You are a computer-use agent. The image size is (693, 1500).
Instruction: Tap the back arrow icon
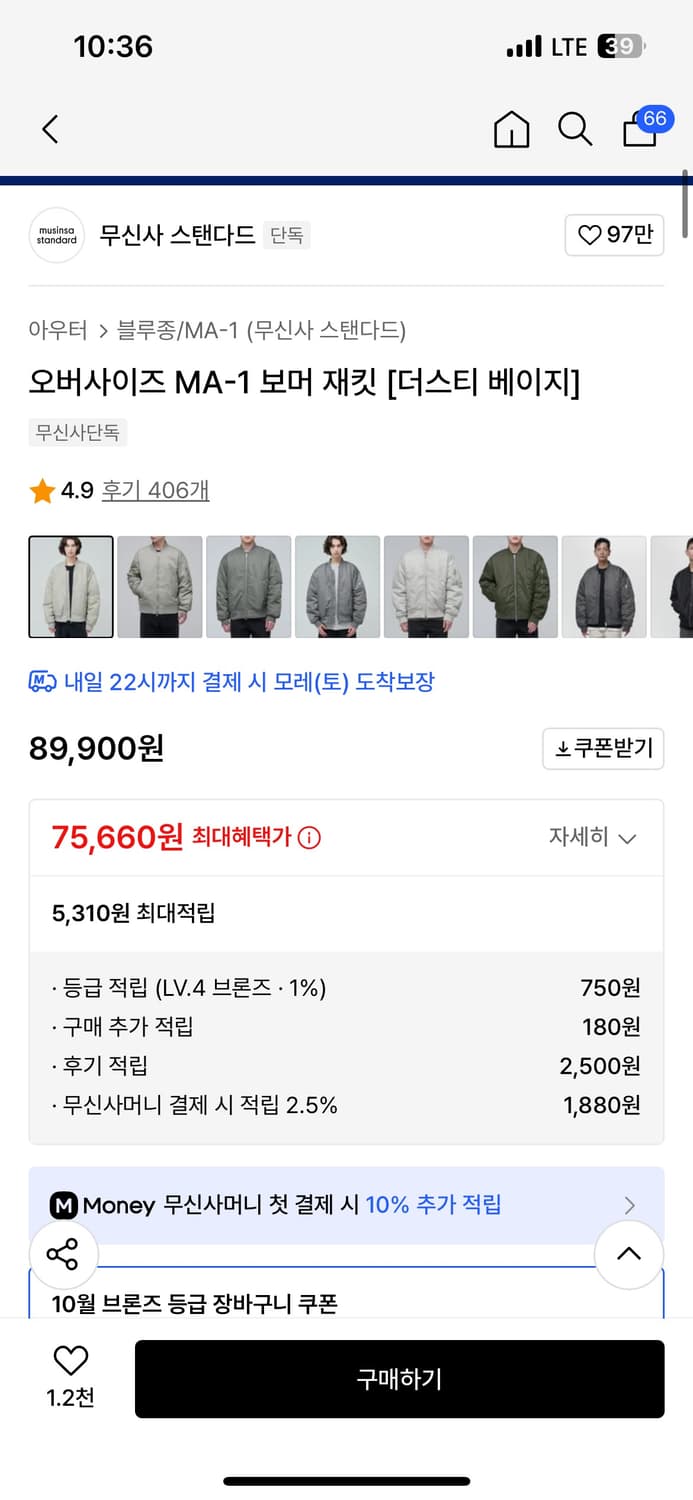51,129
